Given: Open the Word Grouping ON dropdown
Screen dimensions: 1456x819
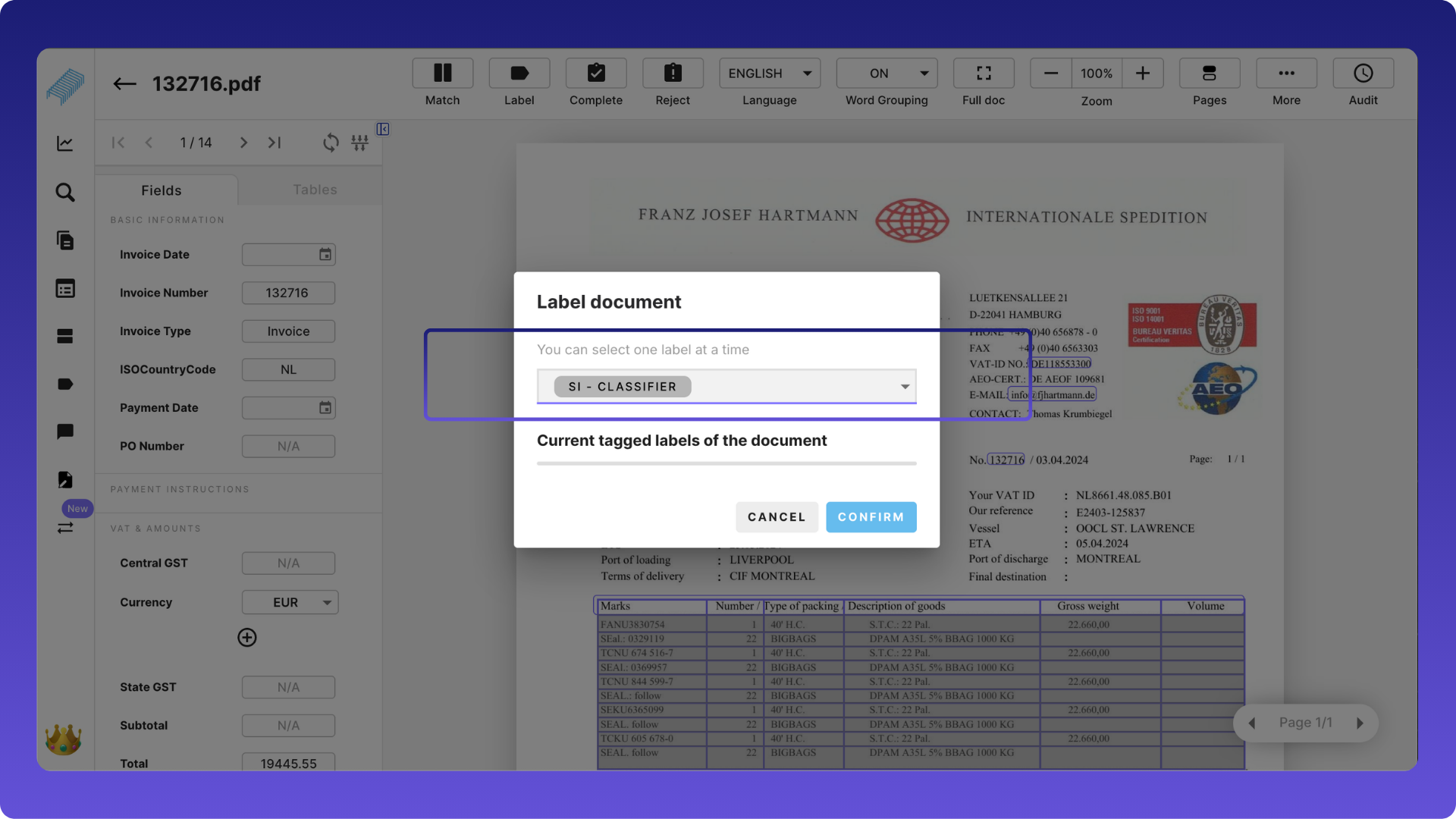Looking at the screenshot, I should pos(886,73).
